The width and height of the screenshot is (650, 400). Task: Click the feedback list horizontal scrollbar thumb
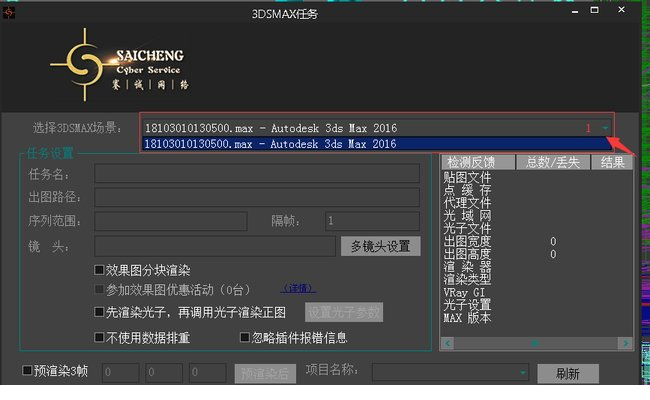tap(535, 343)
